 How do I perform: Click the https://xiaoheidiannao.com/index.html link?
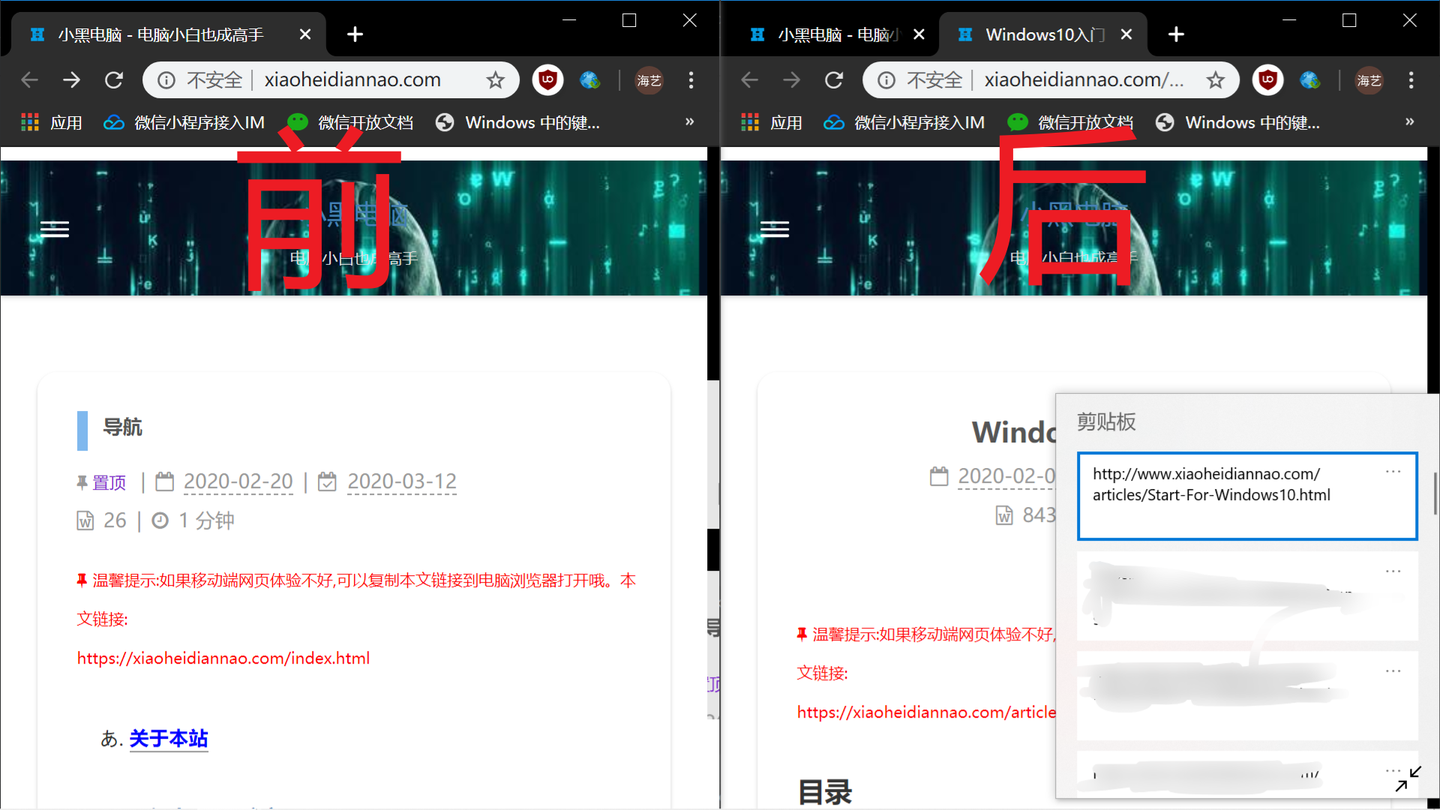point(223,658)
